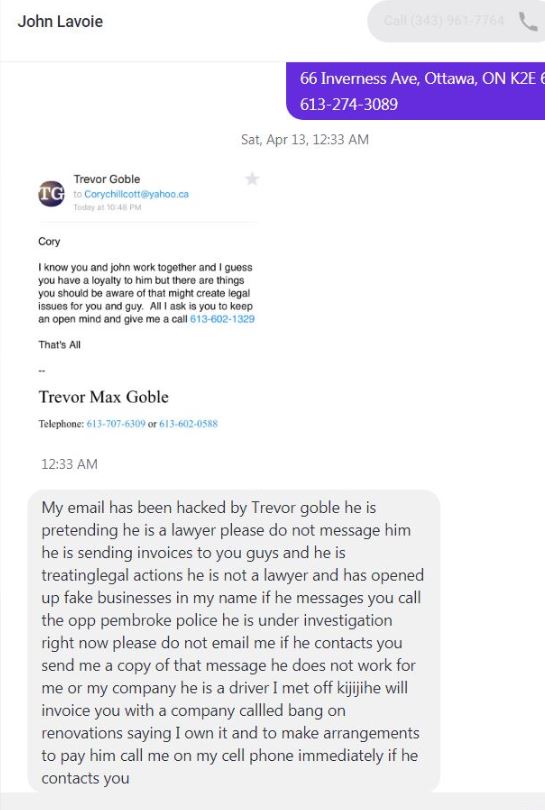Click telephone link 613-707-6309
The width and height of the screenshot is (545, 810).
click(116, 424)
